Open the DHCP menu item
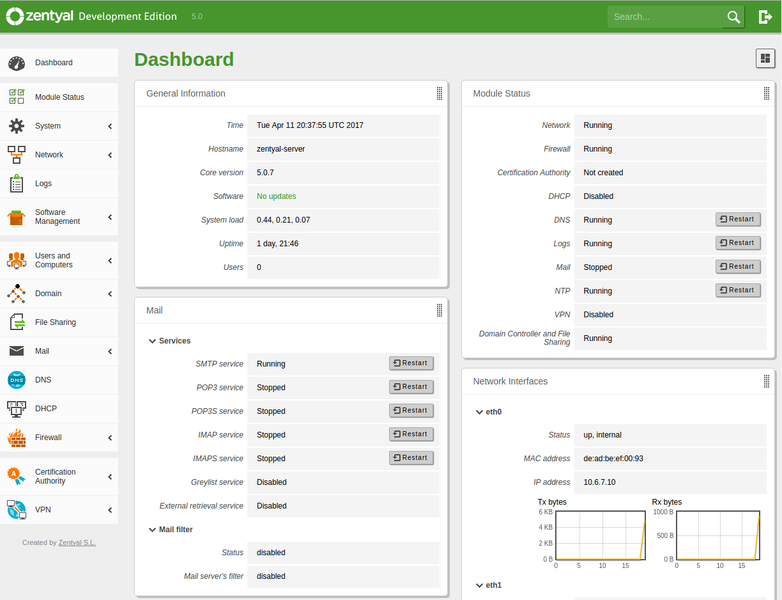The image size is (782, 600). coord(59,408)
